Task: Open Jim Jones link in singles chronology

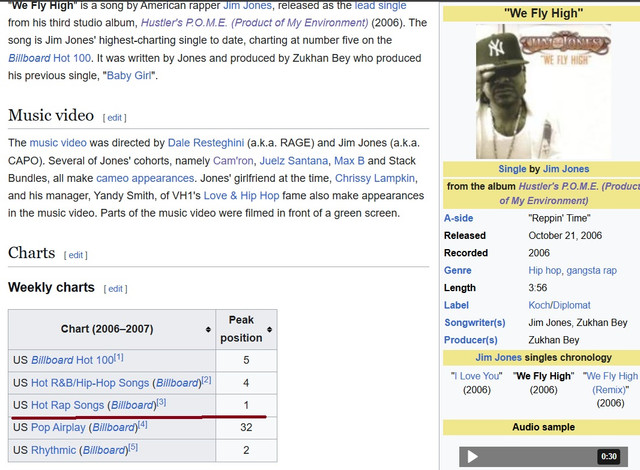Action: (498, 358)
